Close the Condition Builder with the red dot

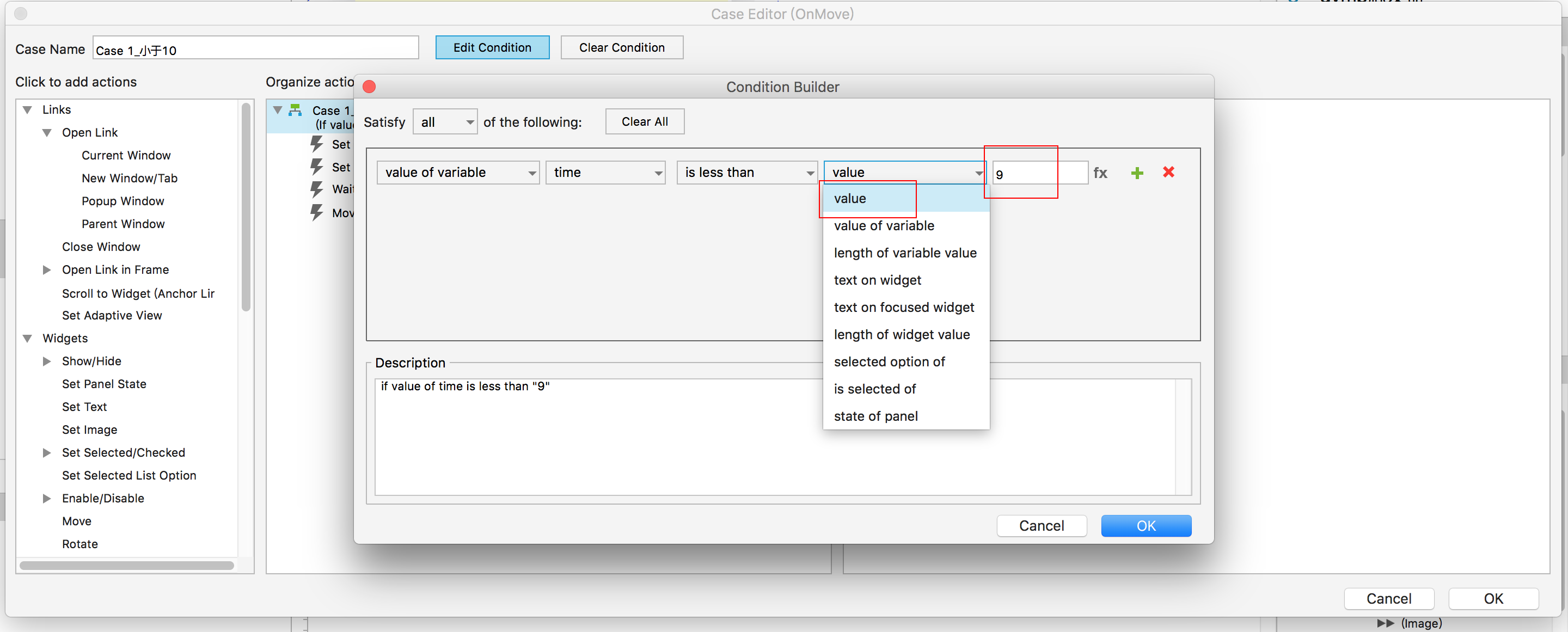[369, 87]
